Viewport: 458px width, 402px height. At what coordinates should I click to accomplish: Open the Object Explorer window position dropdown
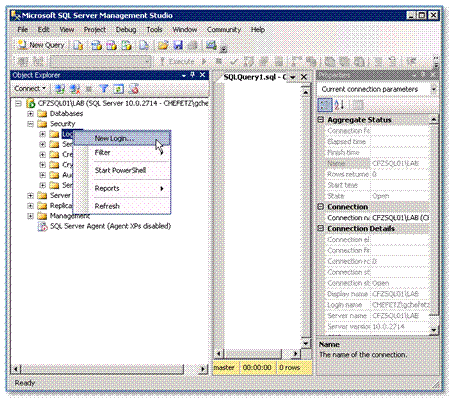tap(184, 75)
